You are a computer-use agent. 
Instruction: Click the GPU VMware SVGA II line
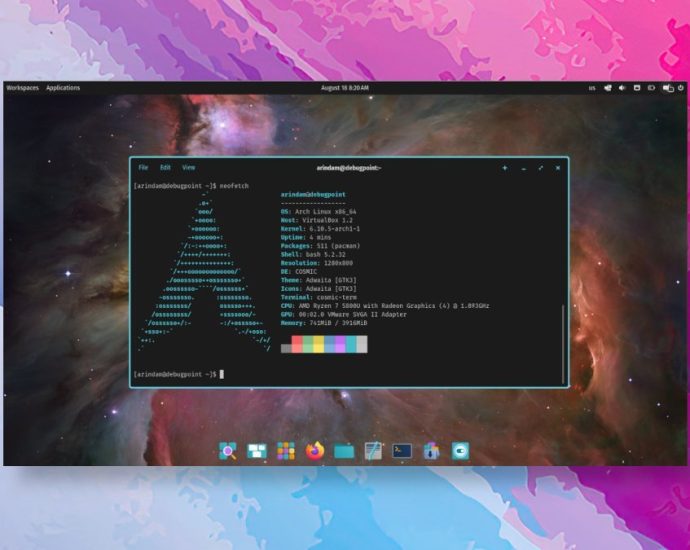tap(344, 315)
